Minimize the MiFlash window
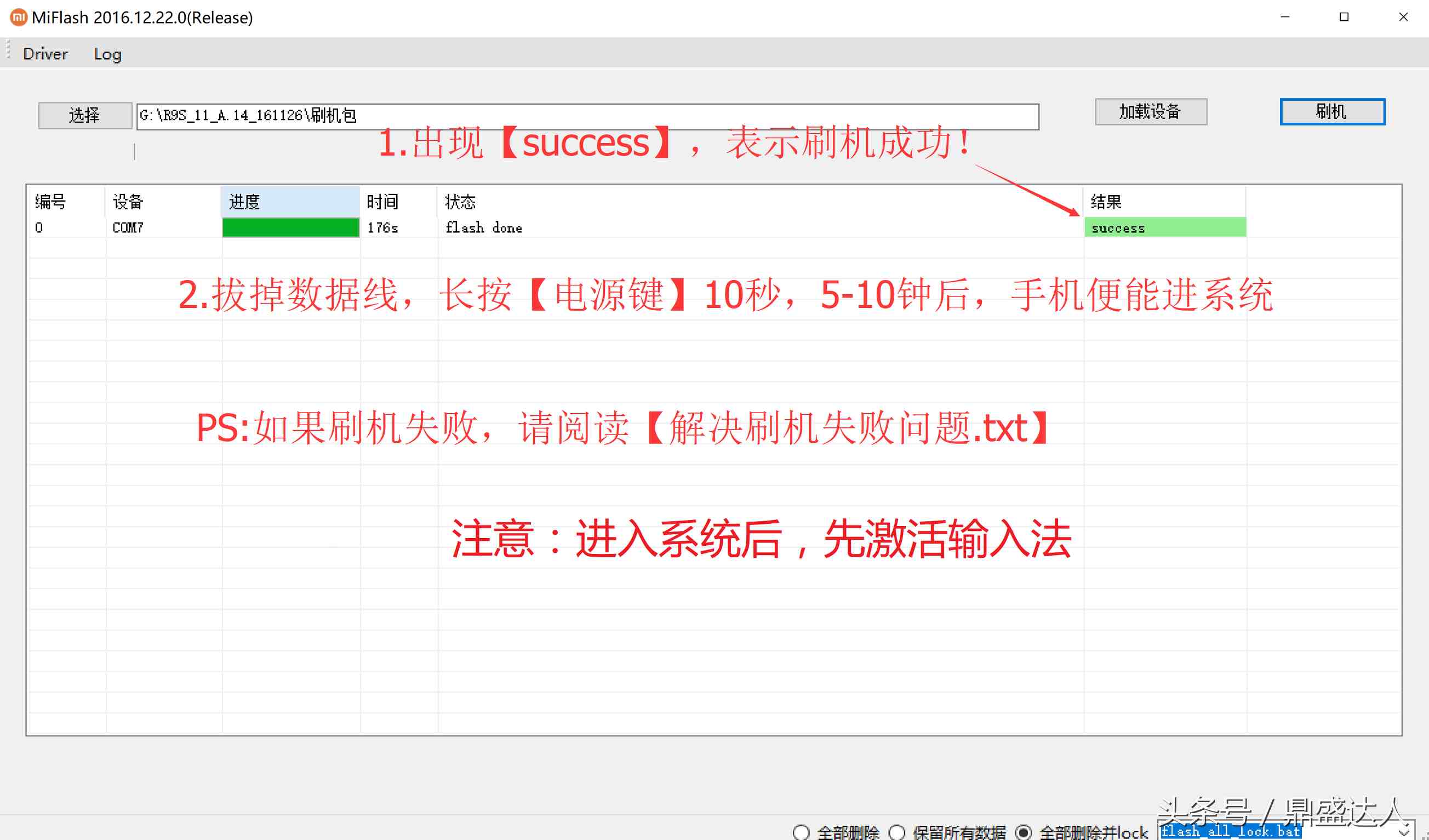Screen dimensions: 1429x840 coord(1285,17)
